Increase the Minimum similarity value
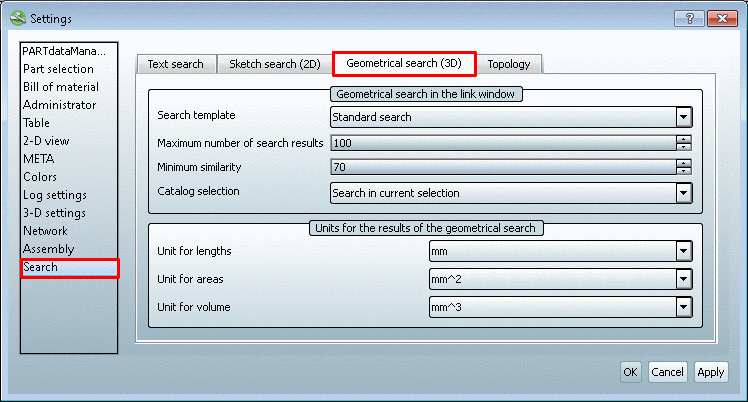 click(x=684, y=163)
